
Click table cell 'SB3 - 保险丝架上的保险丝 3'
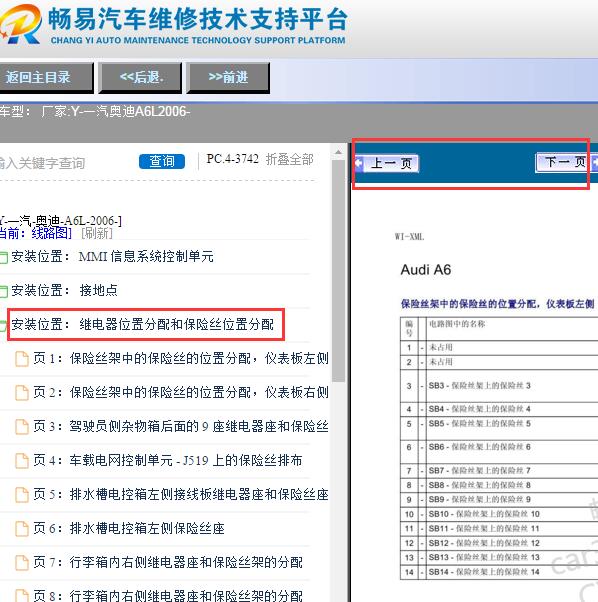pos(479,385)
